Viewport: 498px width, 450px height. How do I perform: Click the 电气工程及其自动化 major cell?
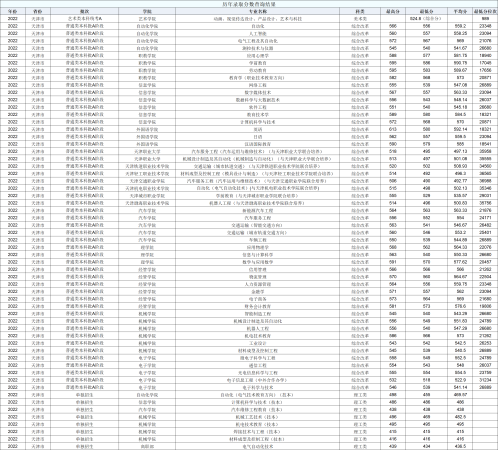pos(258,41)
